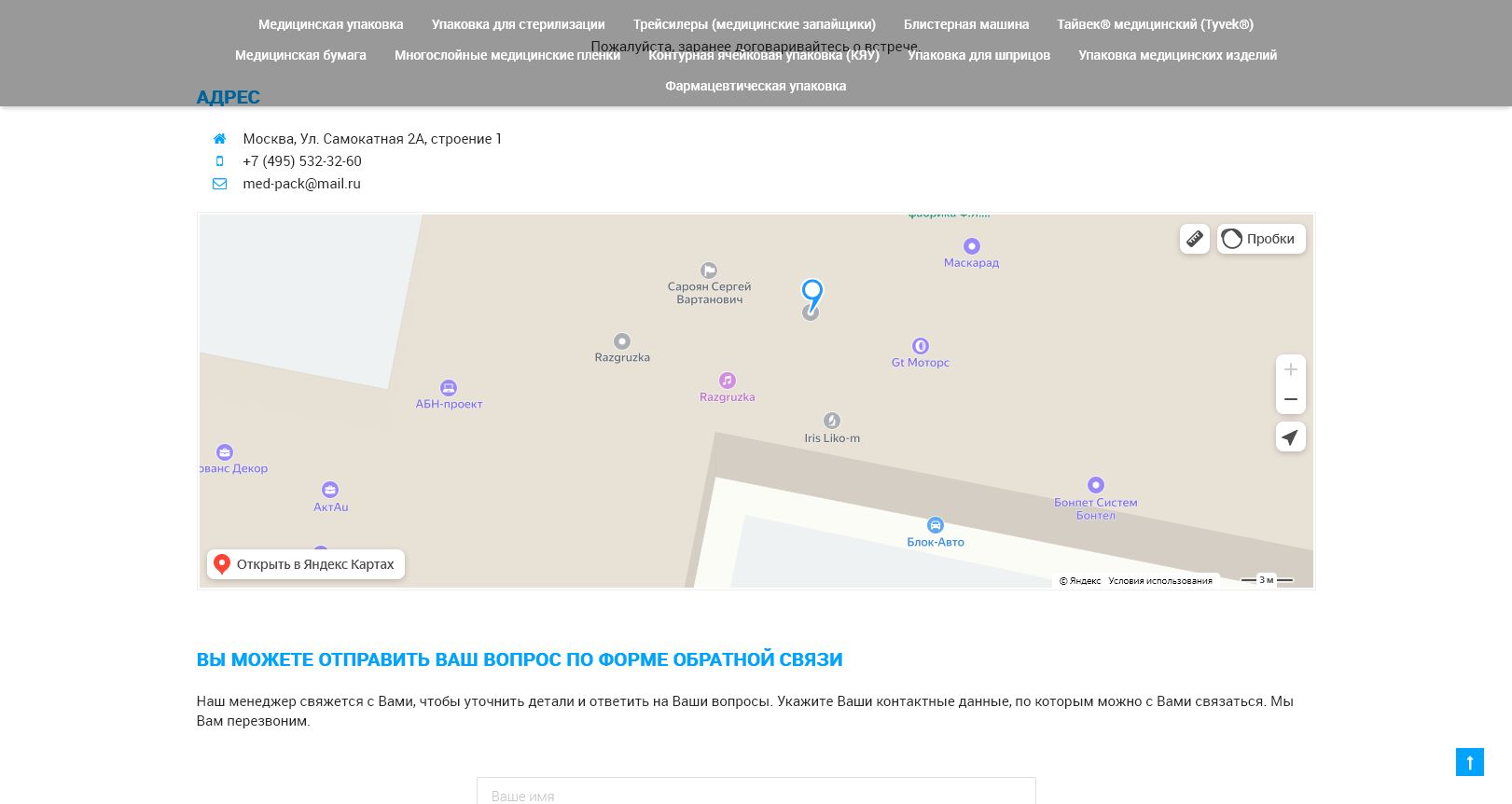Click the Декор marker at map's left edge
The height and width of the screenshot is (804, 1512).
(225, 452)
